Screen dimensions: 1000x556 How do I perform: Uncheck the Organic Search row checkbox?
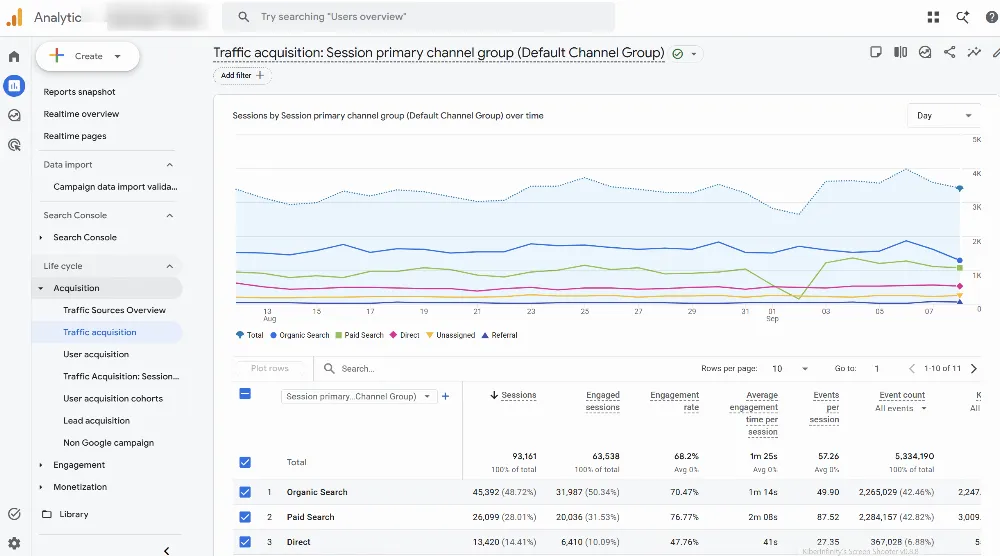245,492
